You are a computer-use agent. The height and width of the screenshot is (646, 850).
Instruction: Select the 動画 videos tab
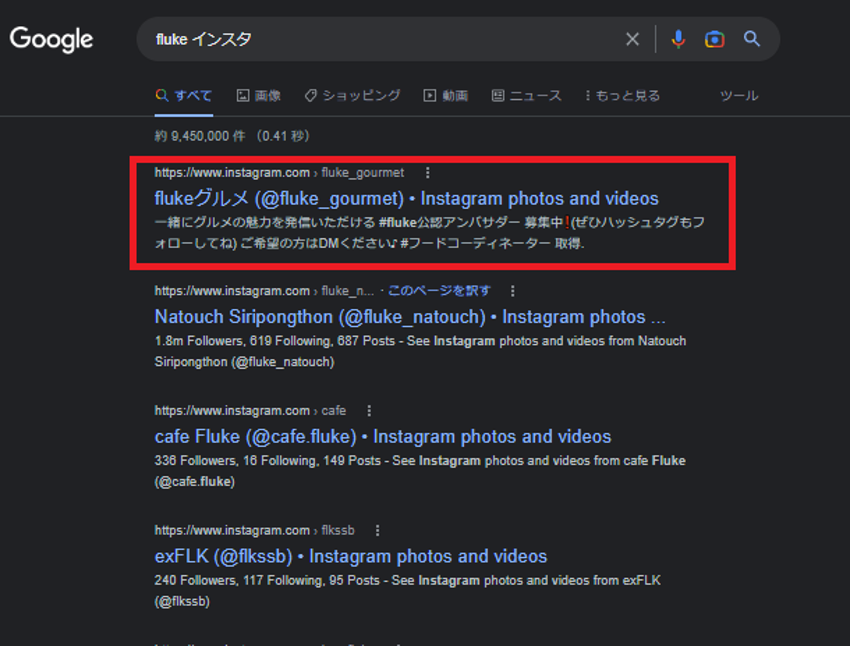pos(446,96)
